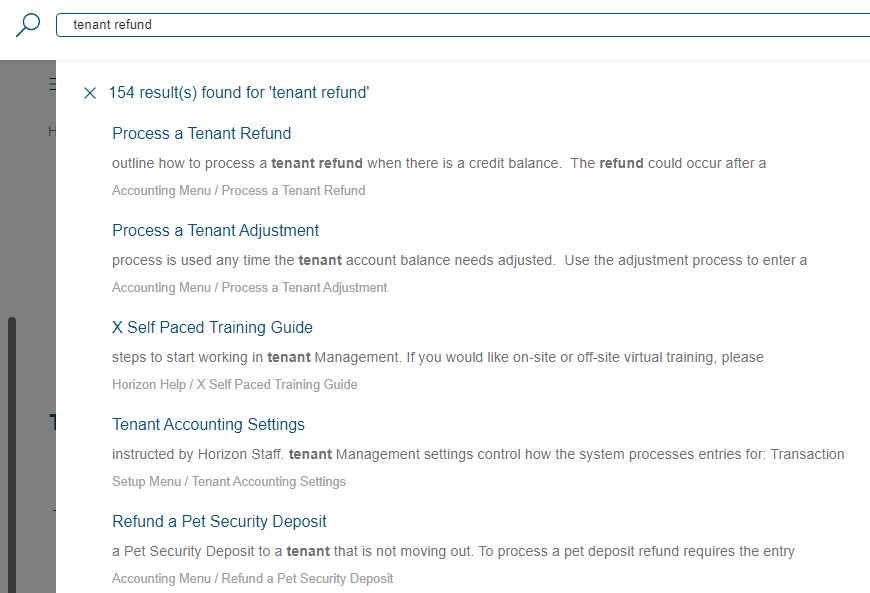Click the '154 result(s) found' summary text
The height and width of the screenshot is (593, 870).
click(x=239, y=93)
